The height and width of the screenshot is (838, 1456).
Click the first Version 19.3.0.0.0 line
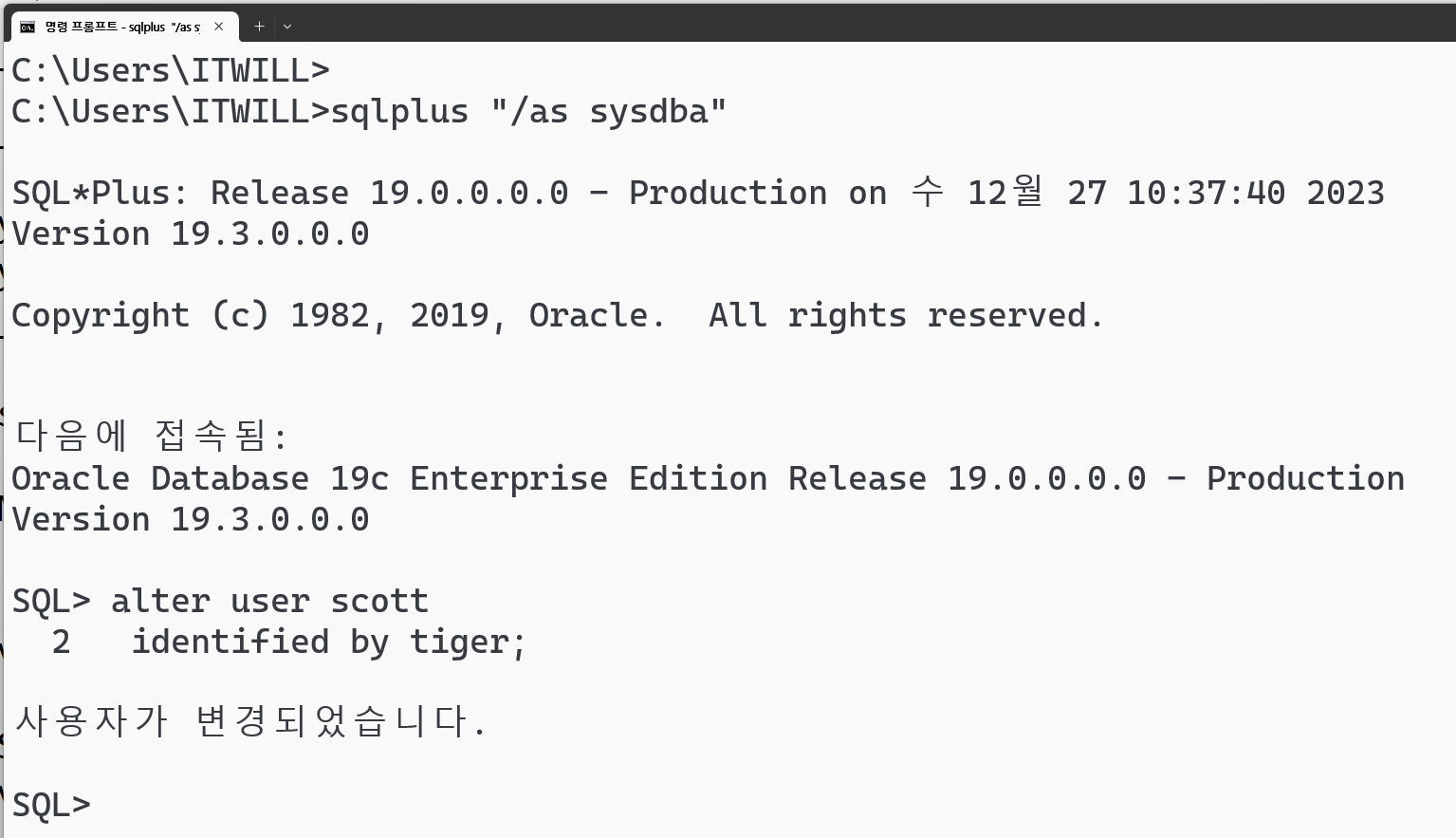click(x=191, y=234)
